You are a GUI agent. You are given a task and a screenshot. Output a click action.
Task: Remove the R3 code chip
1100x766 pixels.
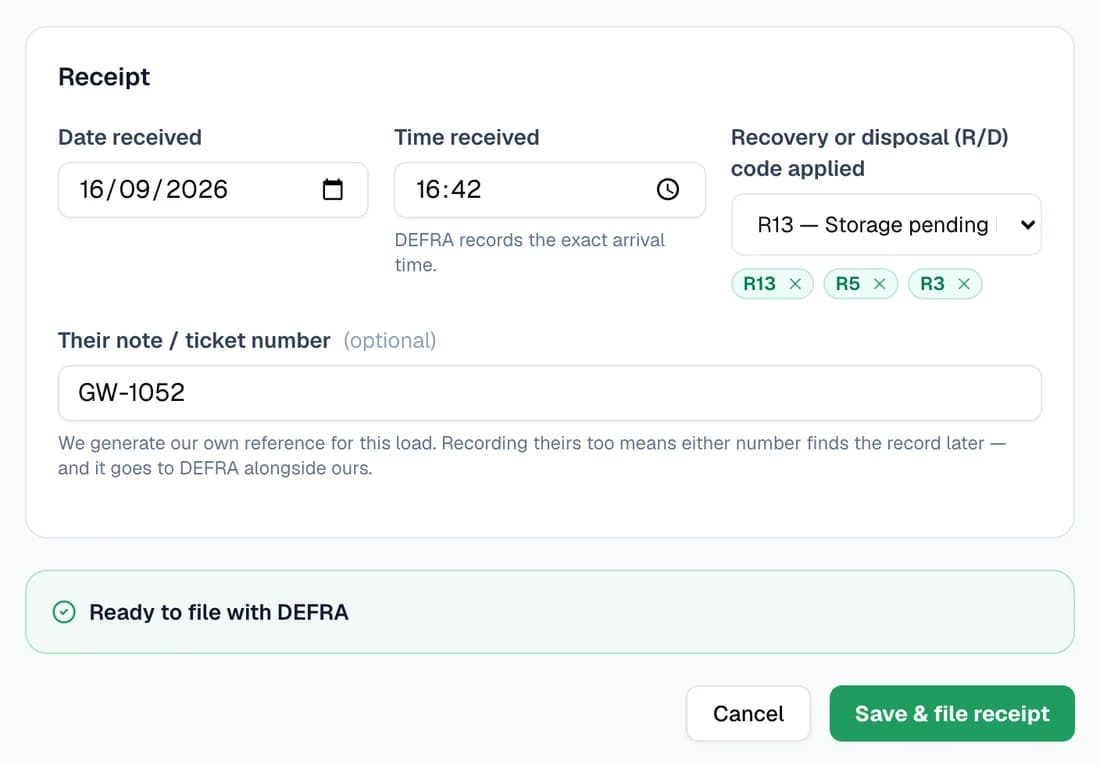964,284
